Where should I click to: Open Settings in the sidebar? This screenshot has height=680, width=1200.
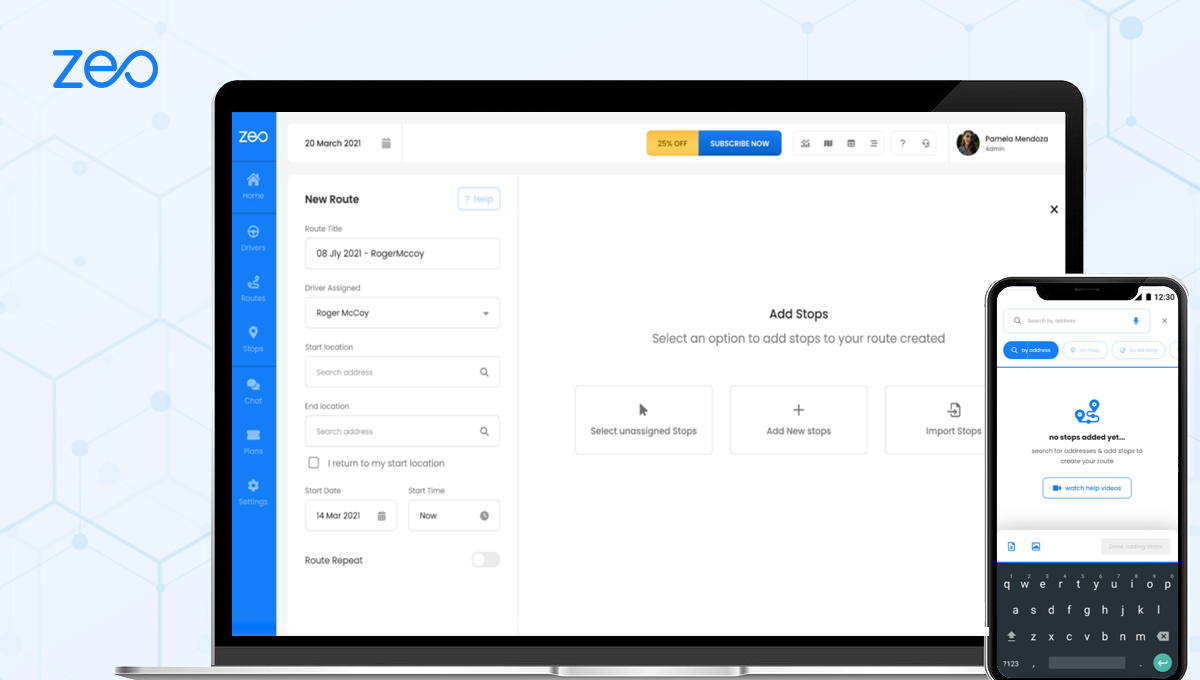[x=253, y=492]
